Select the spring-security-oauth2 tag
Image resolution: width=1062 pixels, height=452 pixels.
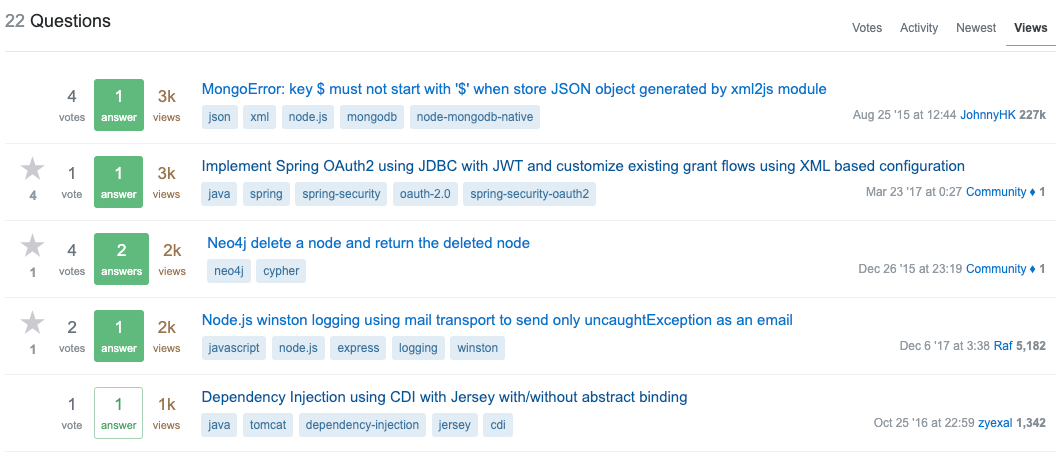click(x=530, y=194)
